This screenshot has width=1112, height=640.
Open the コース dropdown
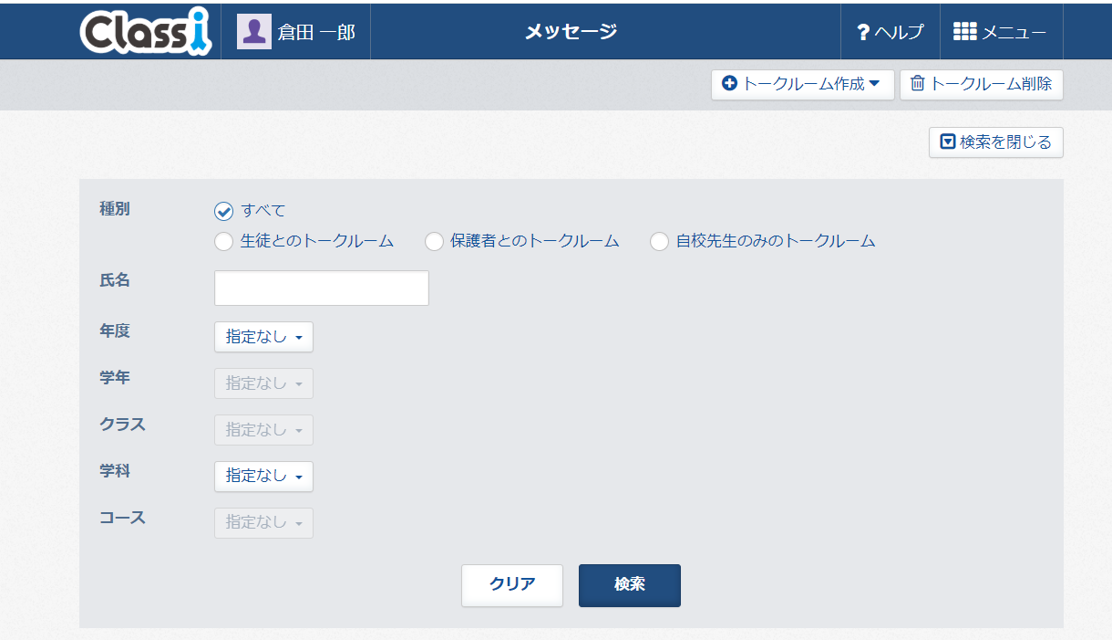(x=263, y=523)
